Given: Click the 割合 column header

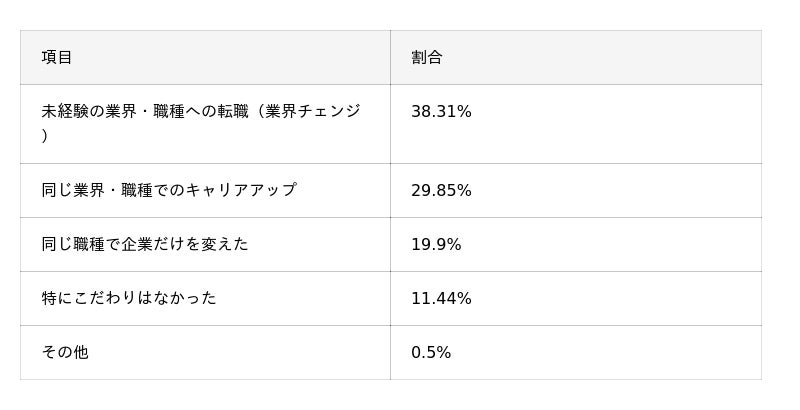Looking at the screenshot, I should pyautogui.click(x=427, y=57).
